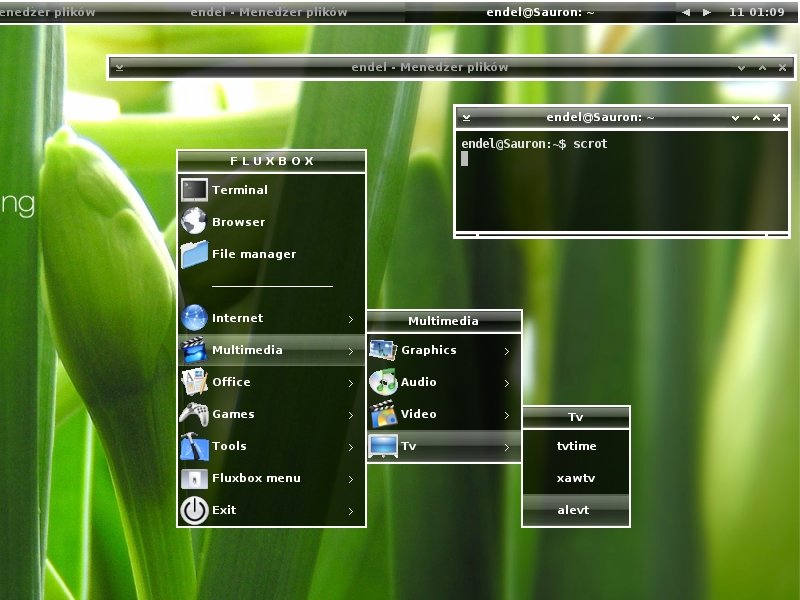Switch to next workspace arrow in toolbar
Image resolution: width=800 pixels, height=600 pixels.
(x=707, y=12)
